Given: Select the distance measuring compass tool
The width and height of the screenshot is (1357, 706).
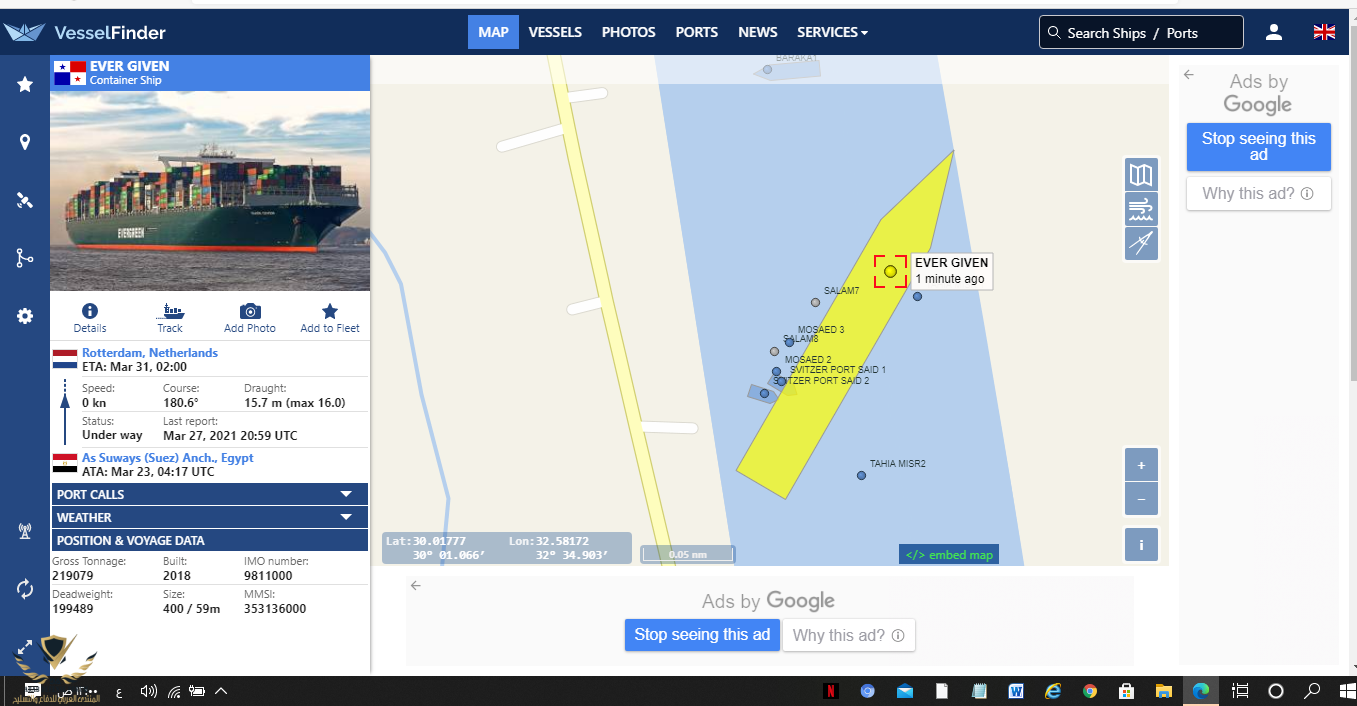Looking at the screenshot, I should pos(1141,243).
